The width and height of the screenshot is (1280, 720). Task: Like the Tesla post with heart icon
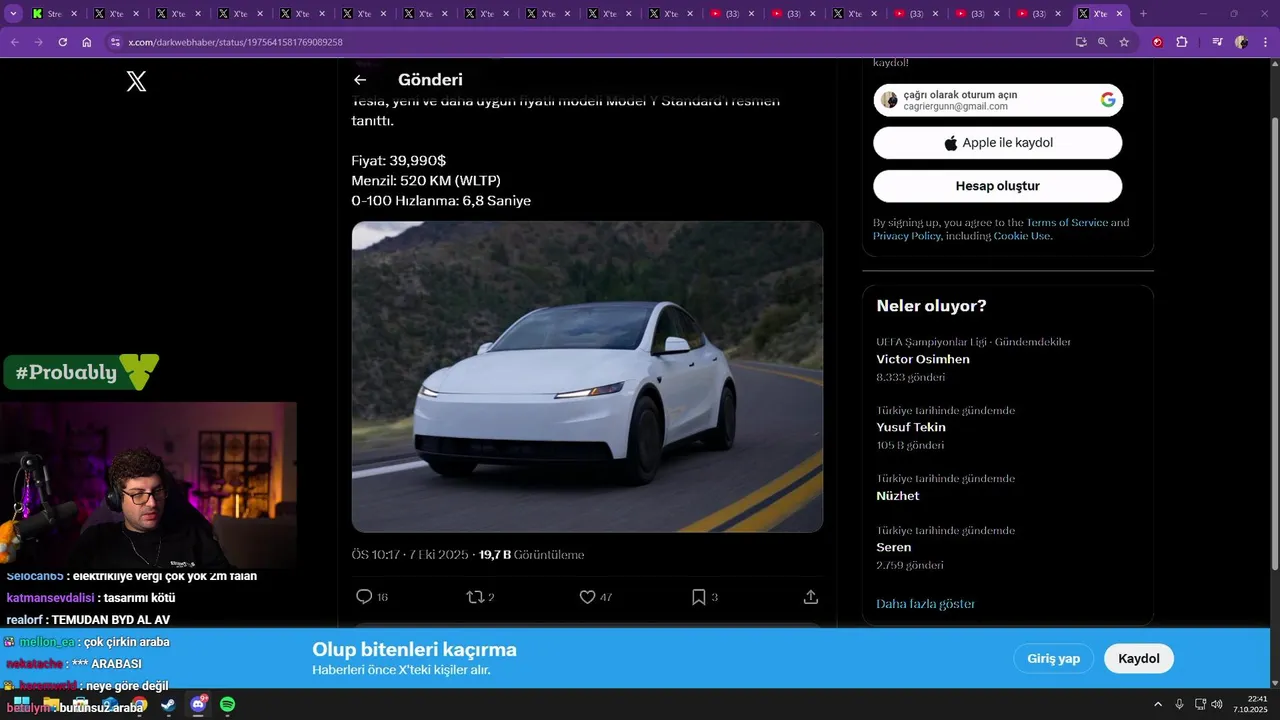tap(587, 597)
